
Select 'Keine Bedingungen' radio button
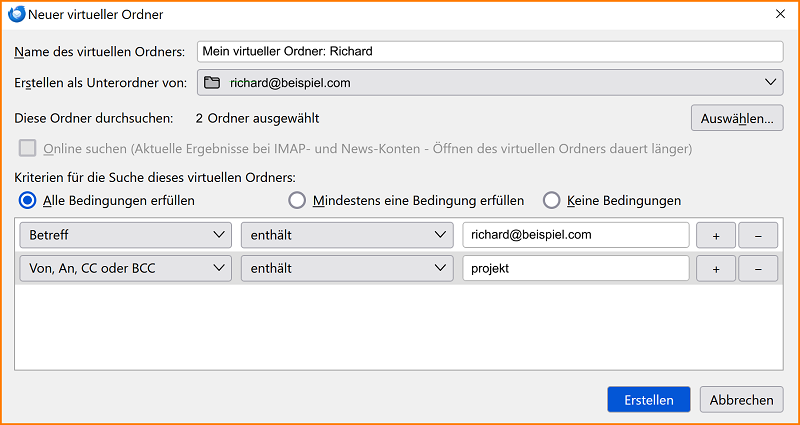coord(552,201)
